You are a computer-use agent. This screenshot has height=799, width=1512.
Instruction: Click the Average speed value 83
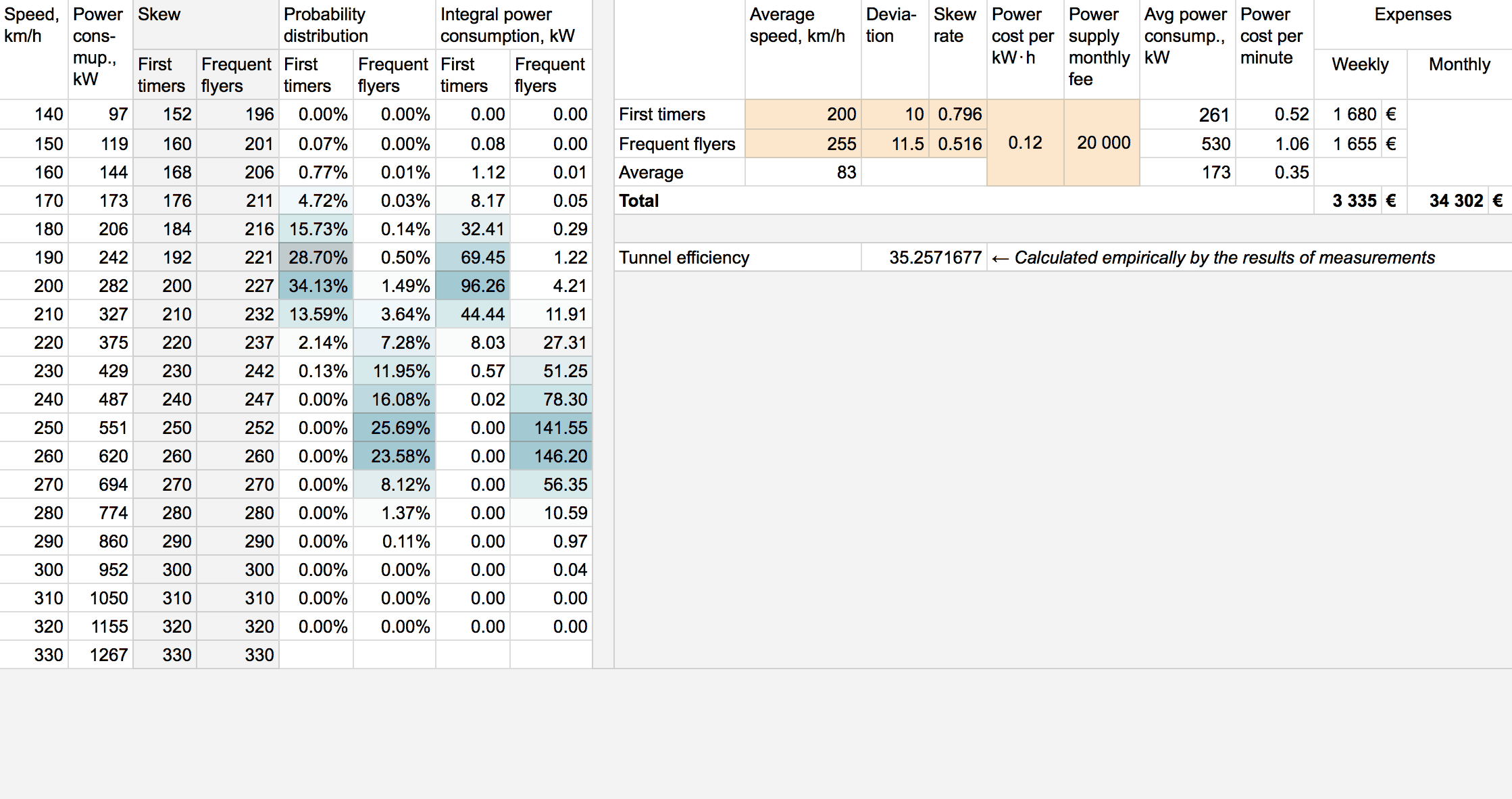point(803,172)
